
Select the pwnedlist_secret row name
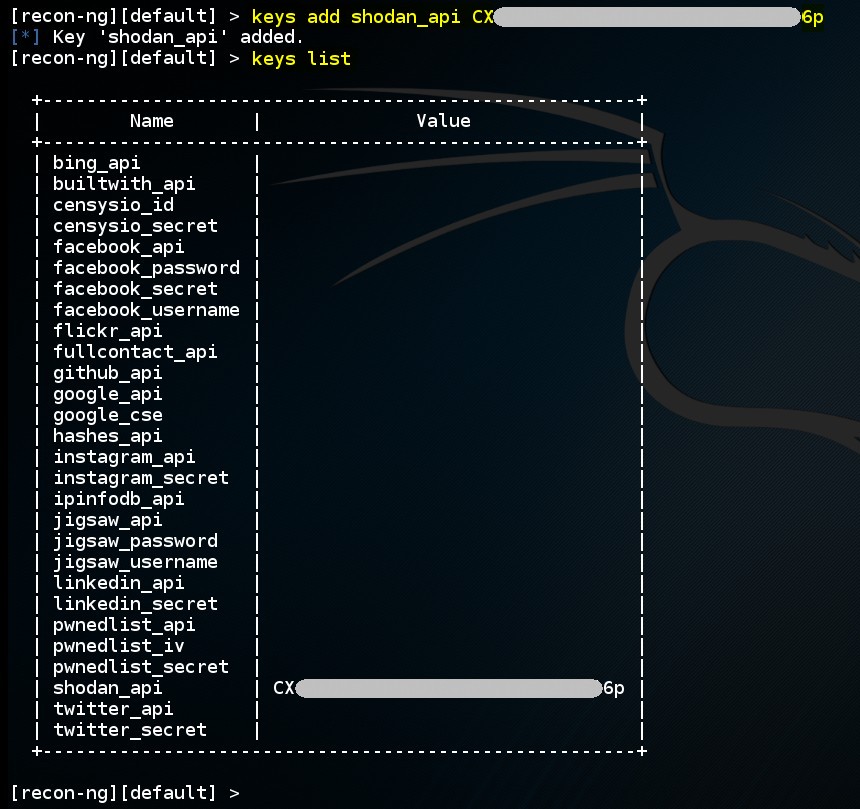click(x=141, y=667)
